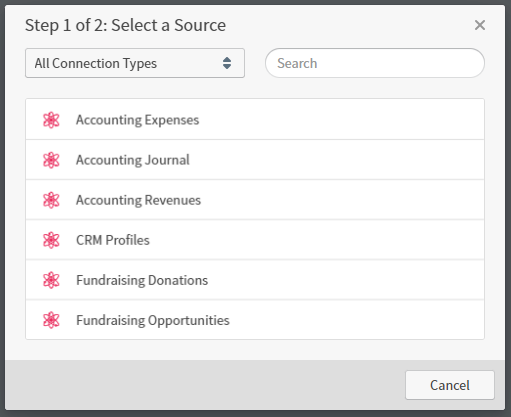Image resolution: width=511 pixels, height=417 pixels.
Task: Click the atom icon beside Accounting Revenues
Action: pos(51,200)
